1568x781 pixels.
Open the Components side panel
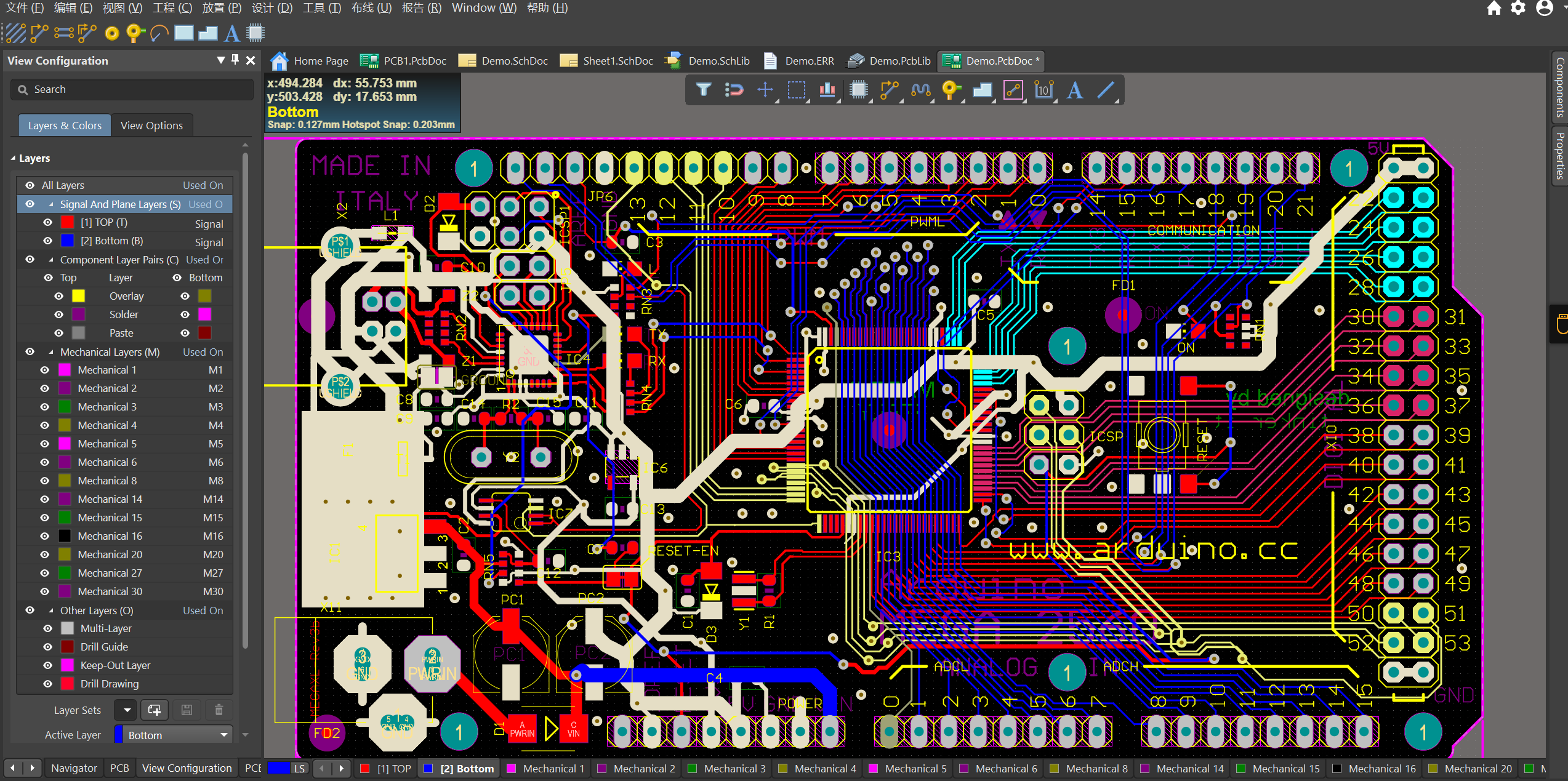pyautogui.click(x=1559, y=87)
